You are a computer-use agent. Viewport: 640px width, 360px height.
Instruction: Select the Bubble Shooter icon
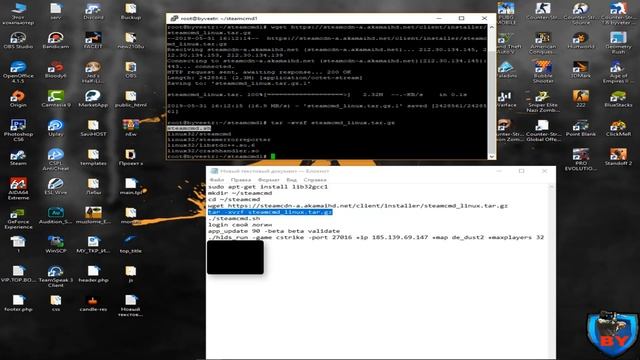543,72
